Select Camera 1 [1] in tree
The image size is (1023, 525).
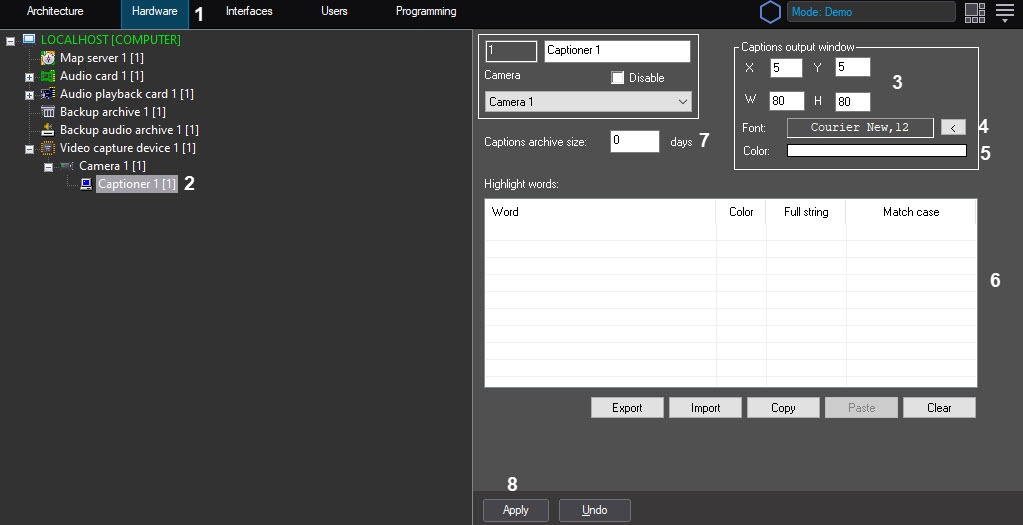[x=112, y=166]
